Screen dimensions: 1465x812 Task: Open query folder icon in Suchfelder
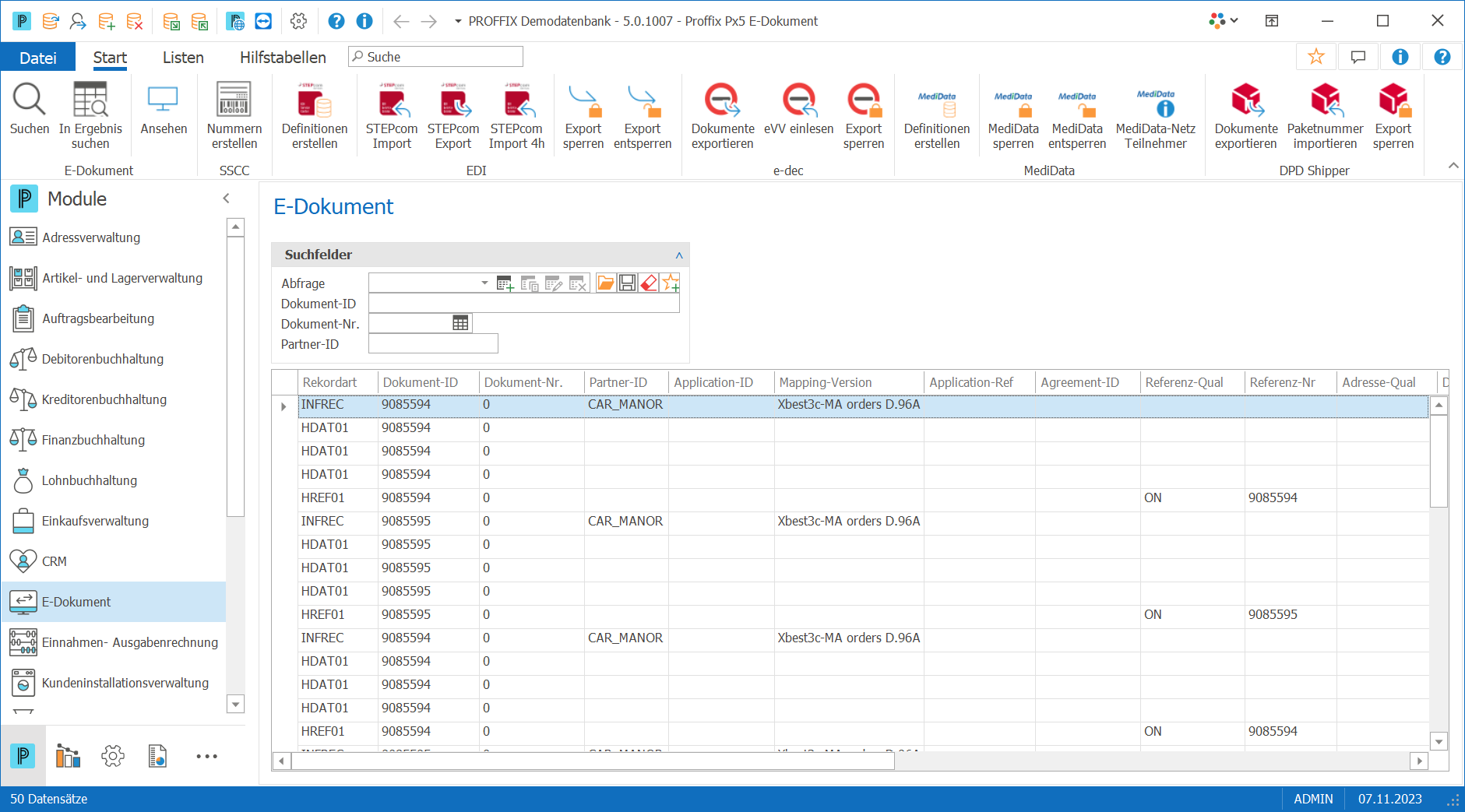[606, 283]
